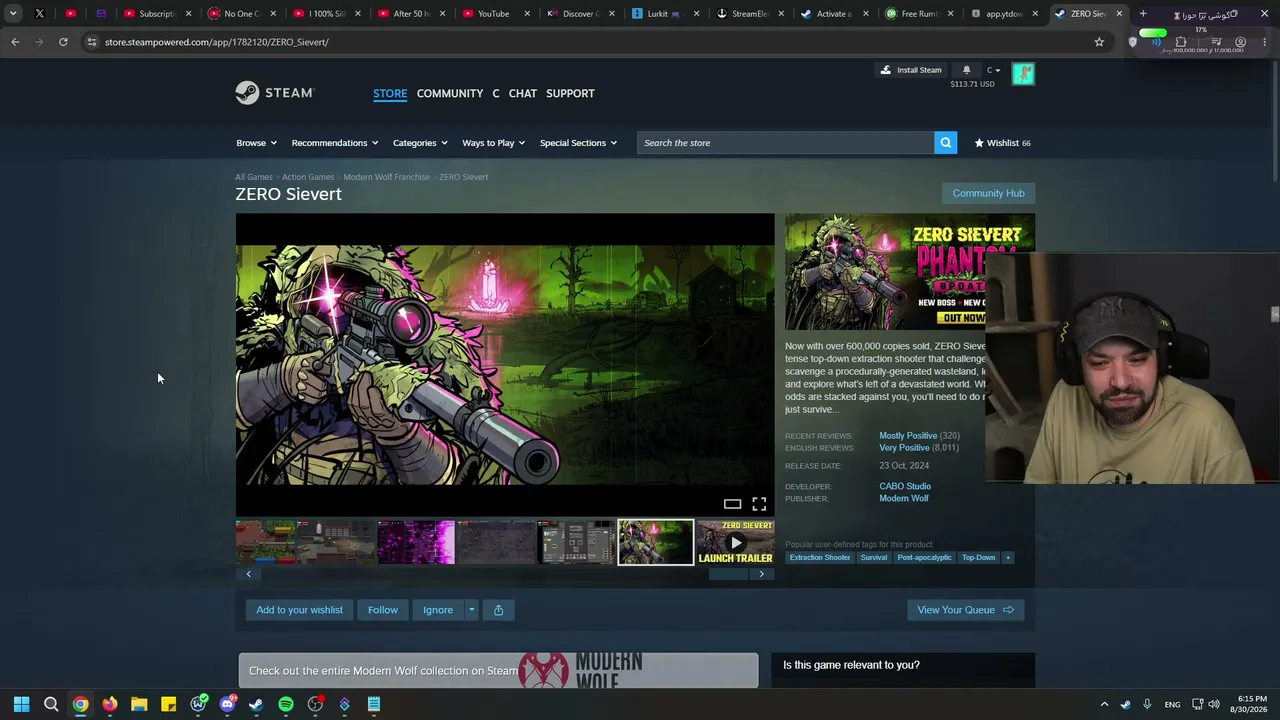This screenshot has height=720, width=1280.
Task: Click the store search magnifier button
Action: tap(945, 143)
